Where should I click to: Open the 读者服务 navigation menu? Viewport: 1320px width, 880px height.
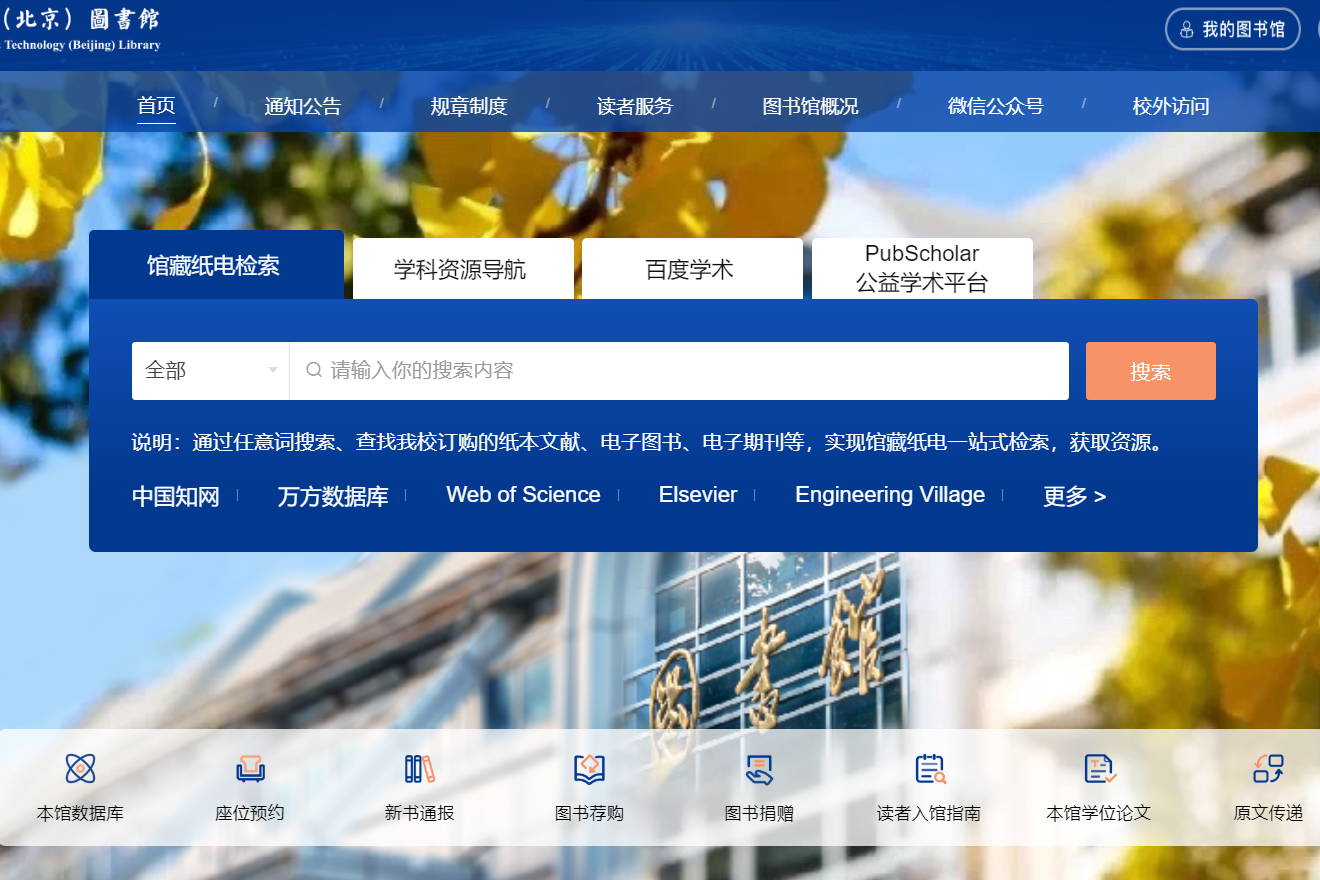(x=635, y=106)
